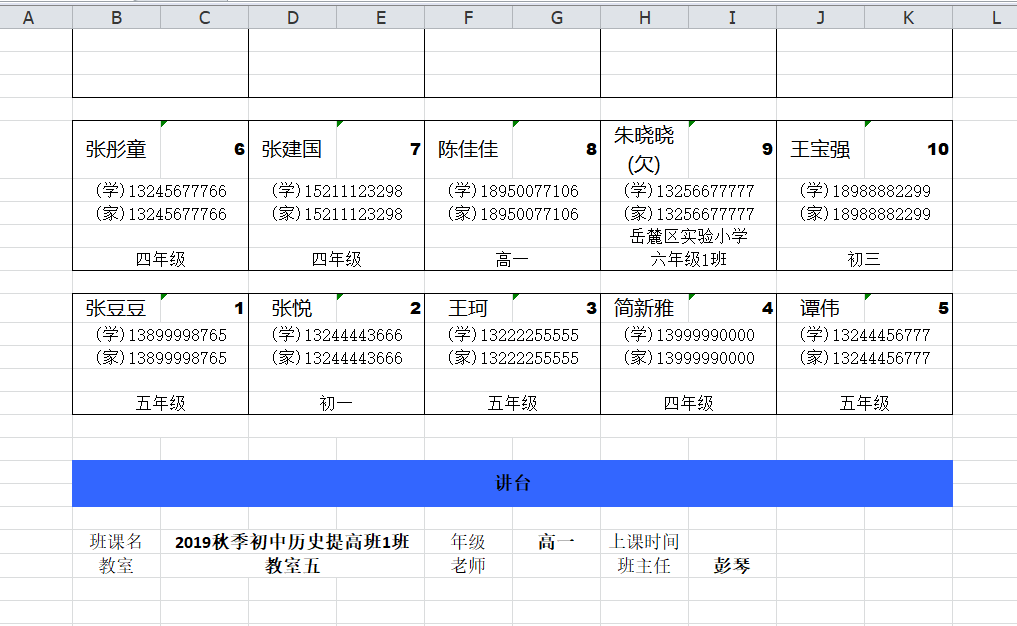Click the blue 讲台 merged cell
This screenshot has height=626, width=1017.
point(512,483)
